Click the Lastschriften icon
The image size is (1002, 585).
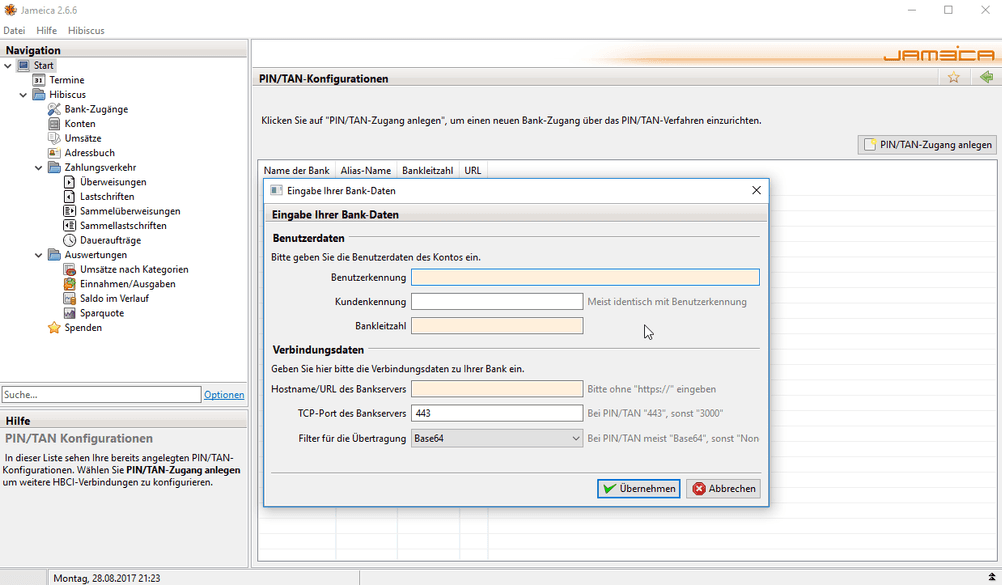(70, 196)
